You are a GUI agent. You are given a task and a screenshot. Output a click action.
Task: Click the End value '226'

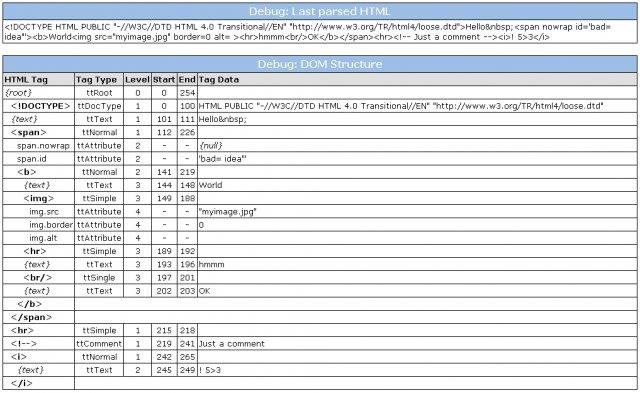[187, 132]
